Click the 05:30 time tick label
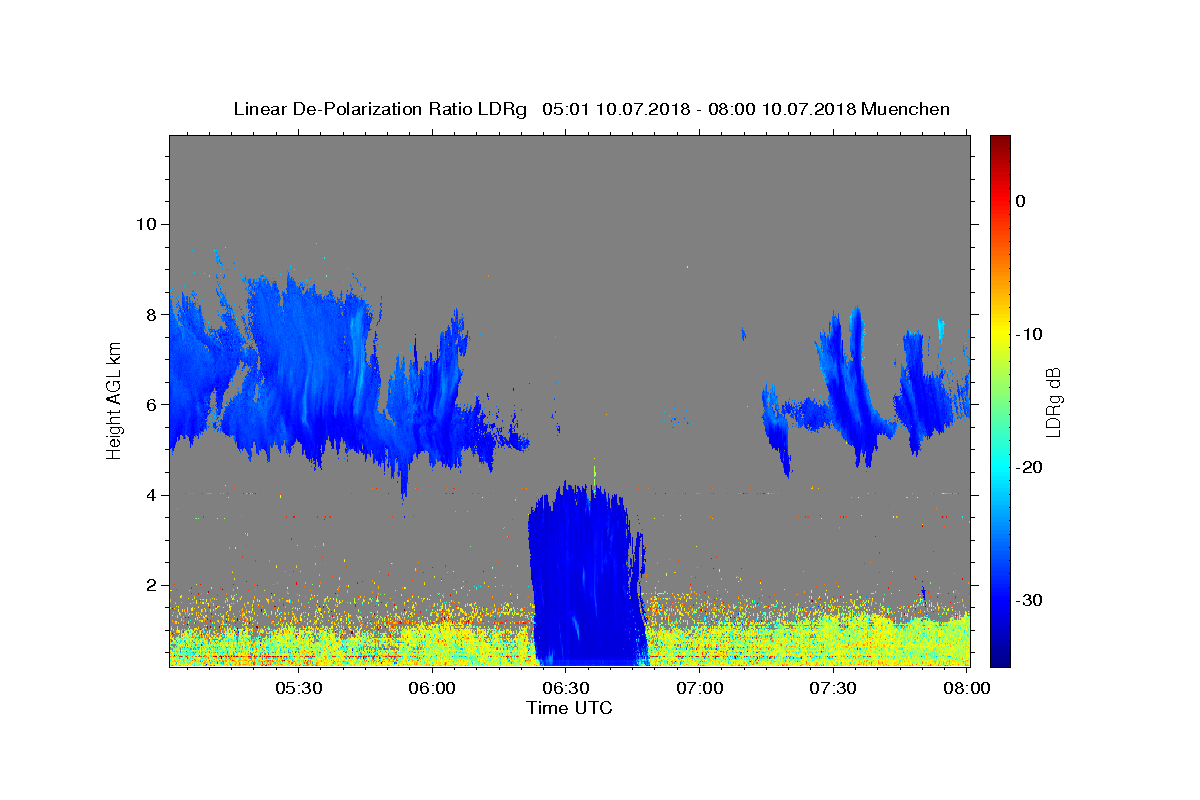The height and width of the screenshot is (800, 1200). click(x=299, y=689)
